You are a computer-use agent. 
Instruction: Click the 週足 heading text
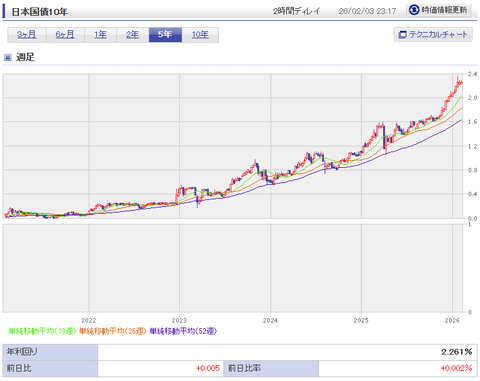tap(25, 57)
